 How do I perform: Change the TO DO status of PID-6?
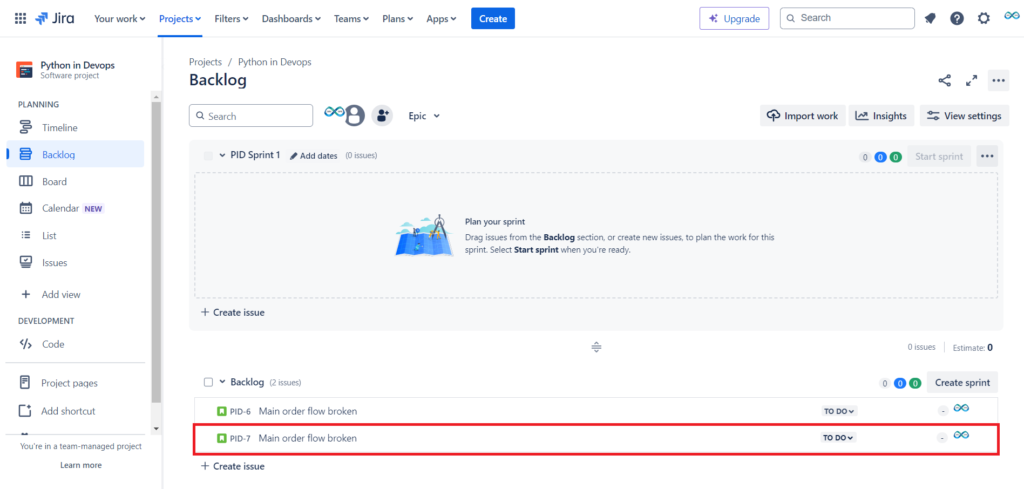[x=839, y=411]
